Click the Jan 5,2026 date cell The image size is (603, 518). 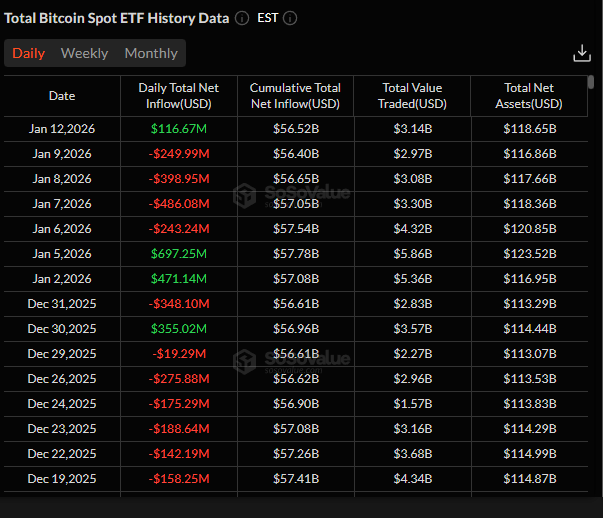pyautogui.click(x=62, y=254)
